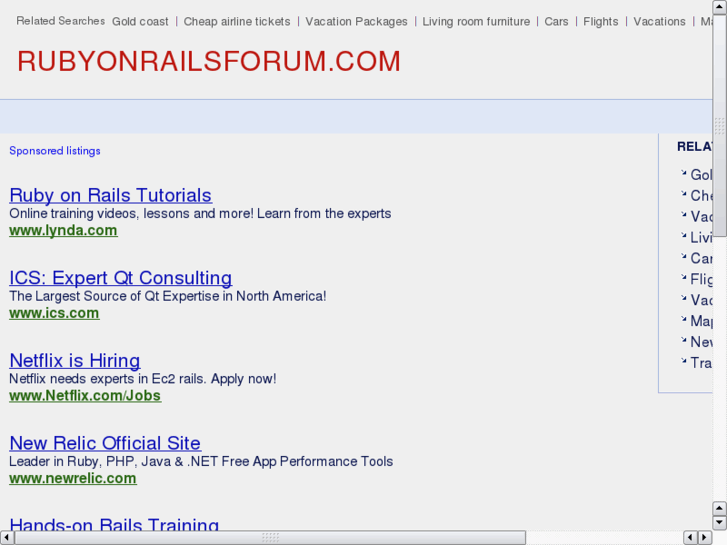Open the Gold coast related search link
The height and width of the screenshot is (545, 727).
pyautogui.click(x=140, y=22)
